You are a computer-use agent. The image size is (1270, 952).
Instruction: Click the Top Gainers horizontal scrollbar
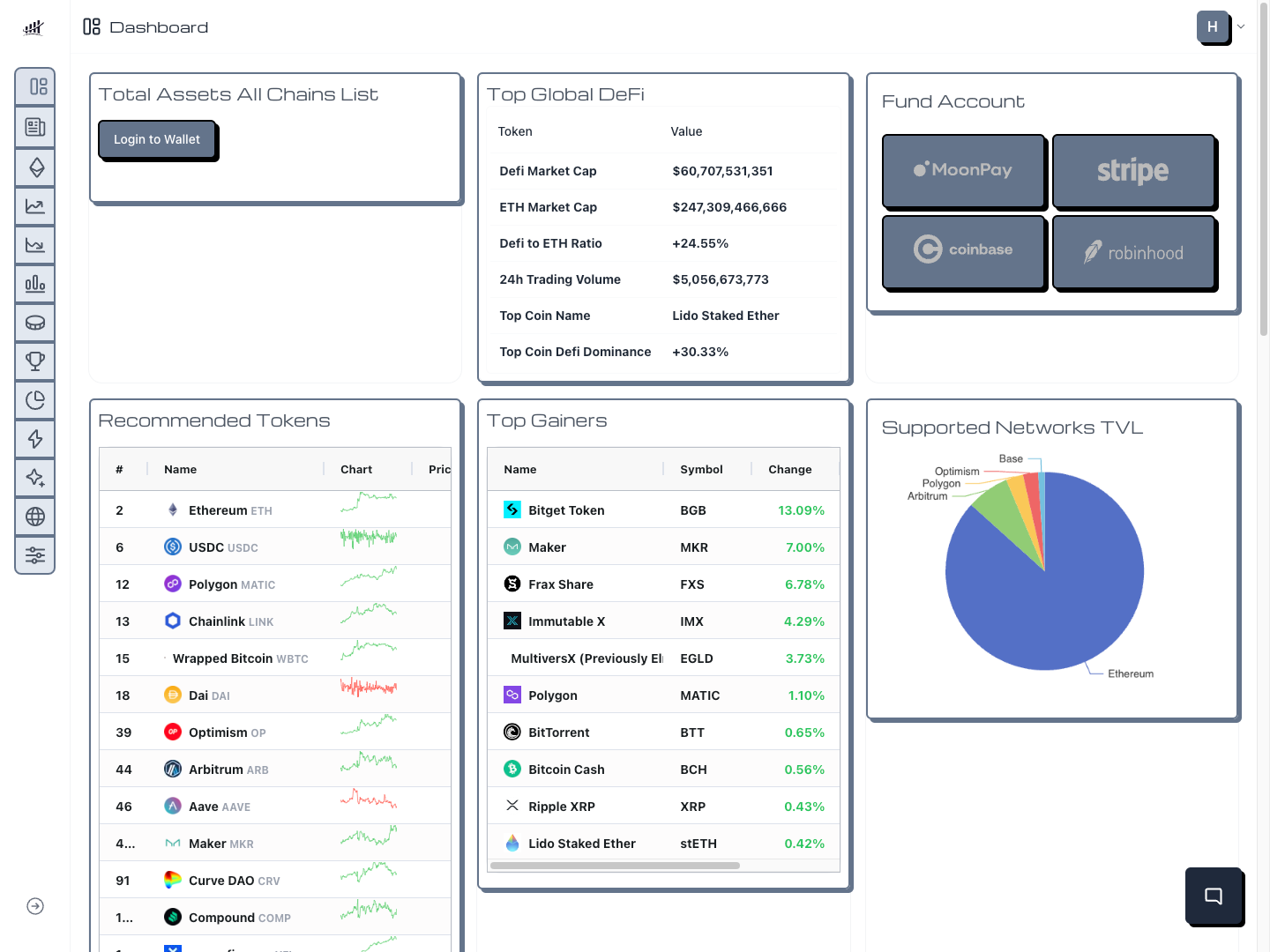tap(615, 866)
